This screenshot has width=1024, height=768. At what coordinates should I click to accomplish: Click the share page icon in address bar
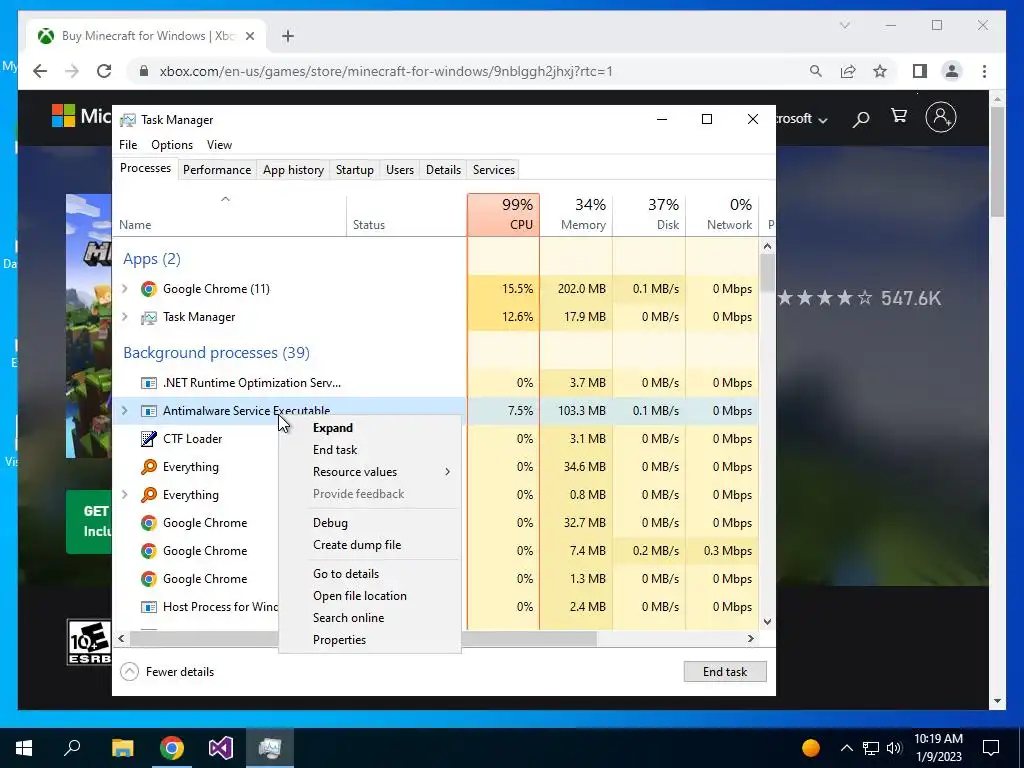(848, 71)
